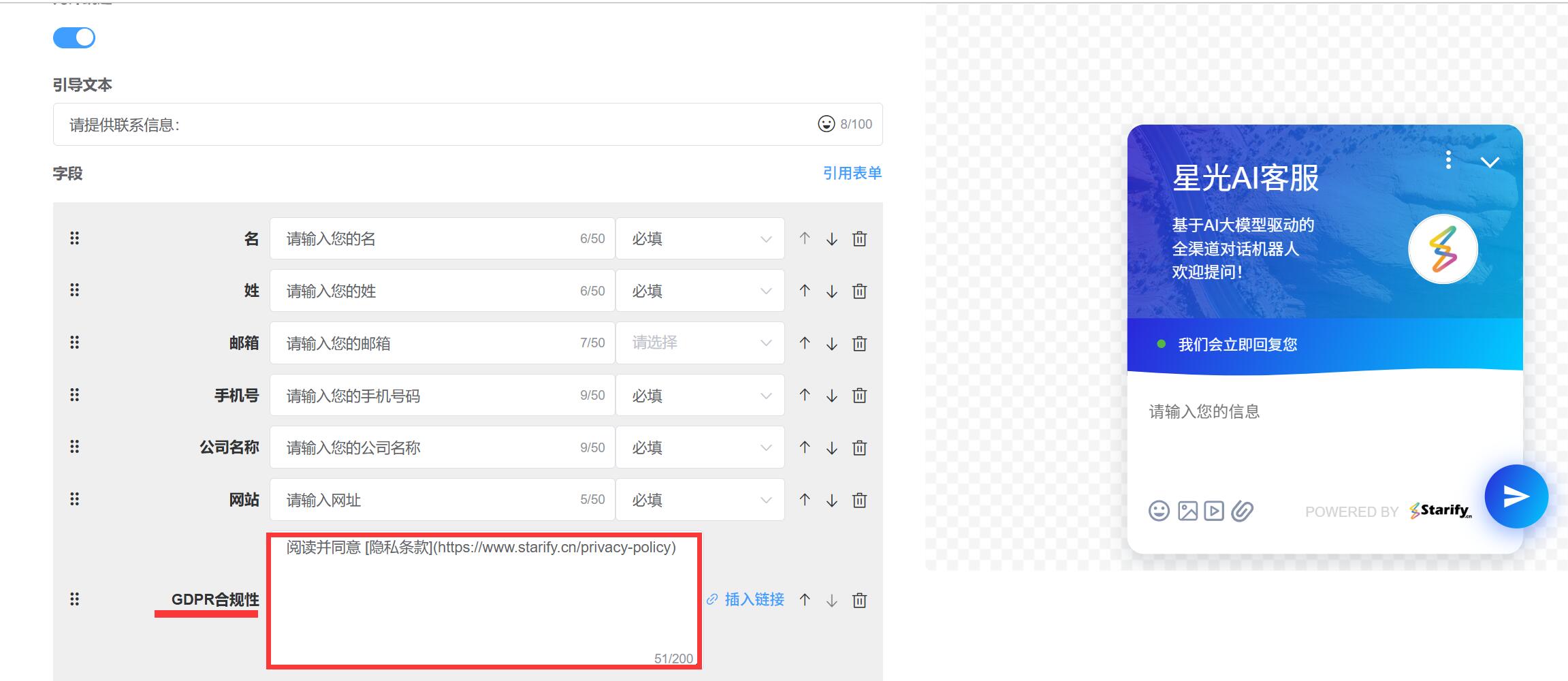Screen dimensions: 1568x681
Task: Expand the 必填 dropdown for 网站
Action: [700, 501]
